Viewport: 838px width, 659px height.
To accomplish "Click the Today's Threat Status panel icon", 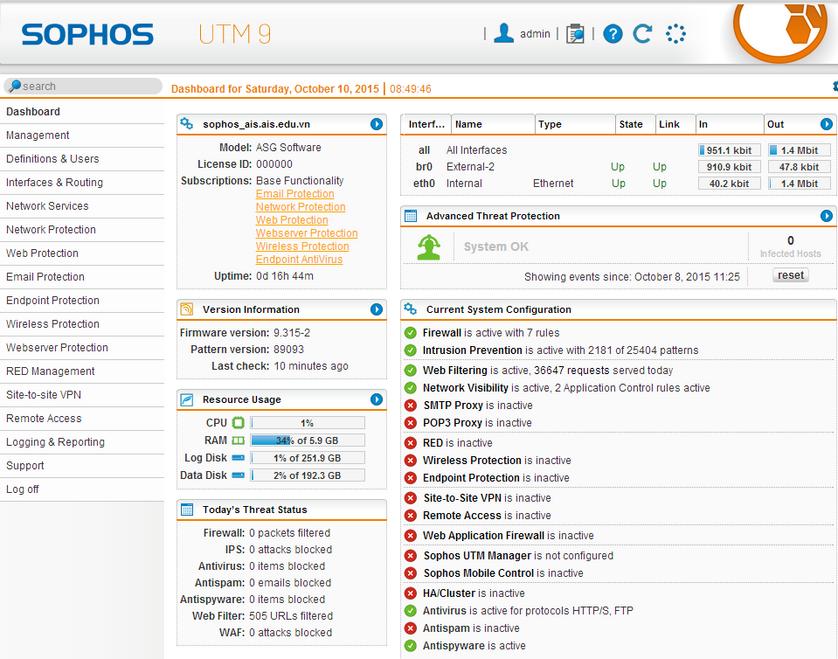I will [187, 509].
